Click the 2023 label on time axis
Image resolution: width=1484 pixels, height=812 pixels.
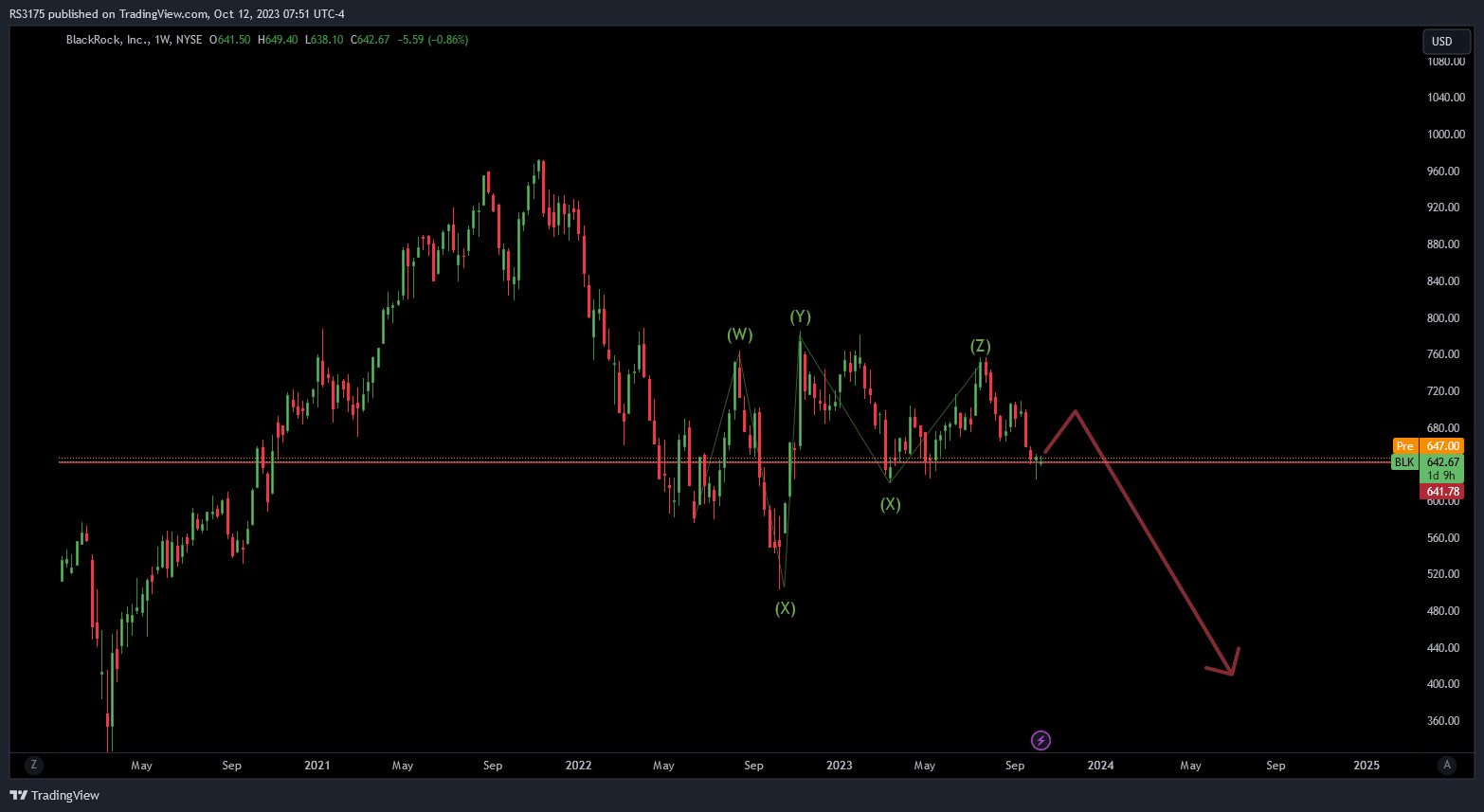click(840, 765)
